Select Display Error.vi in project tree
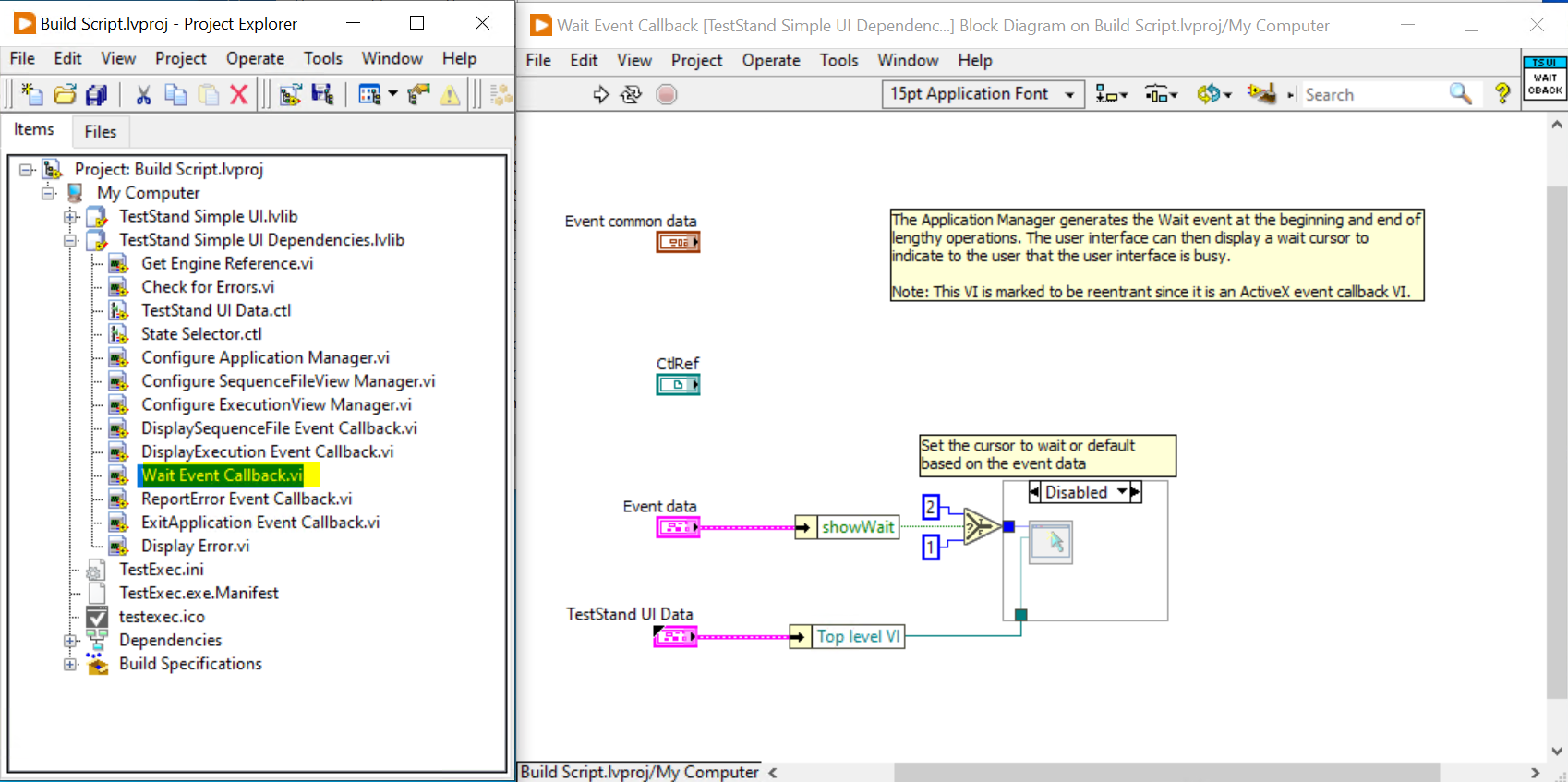This screenshot has width=1568, height=782. (x=195, y=546)
